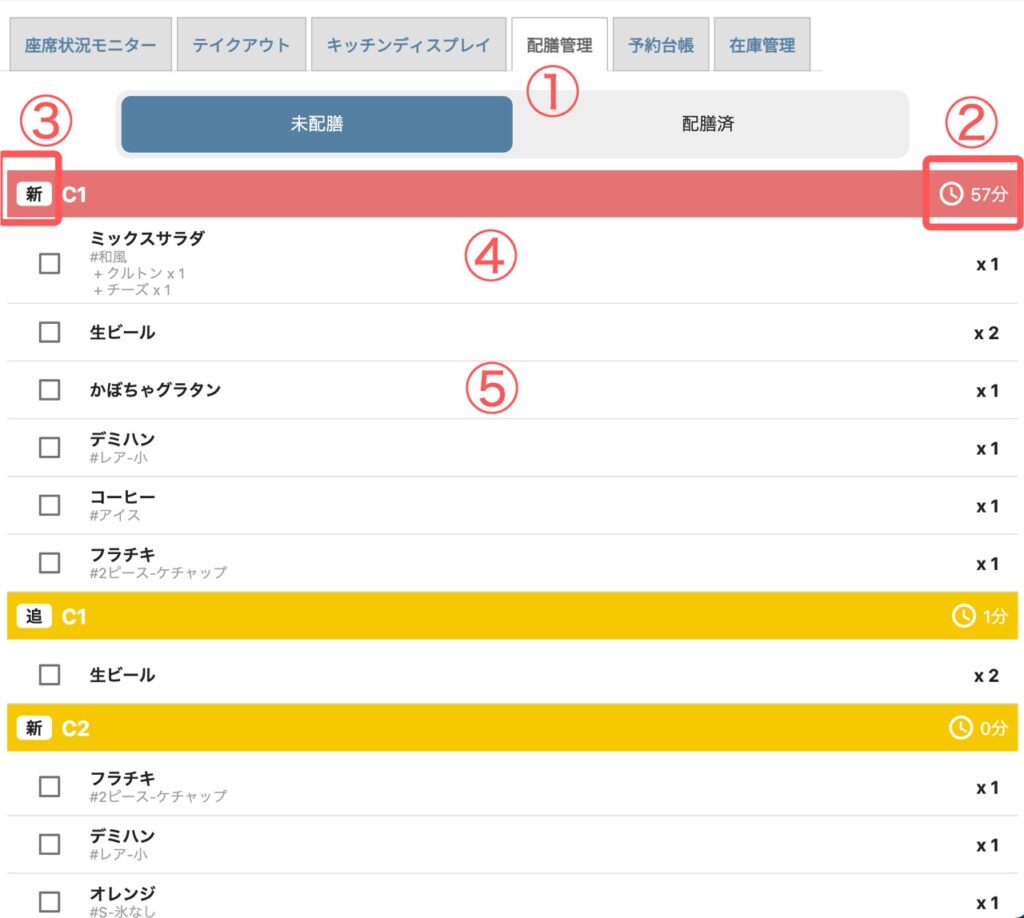Click the clock icon on the 1分 header
The width and height of the screenshot is (1024, 918).
[x=963, y=617]
